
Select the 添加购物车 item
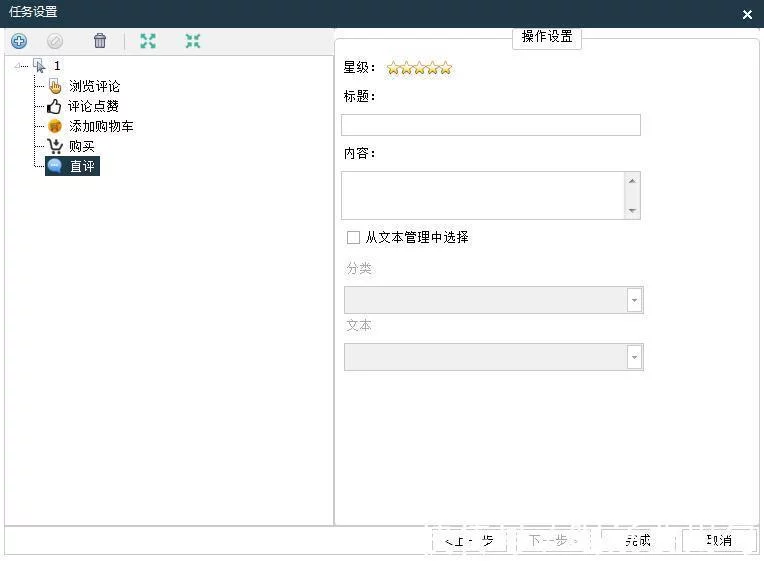101,126
